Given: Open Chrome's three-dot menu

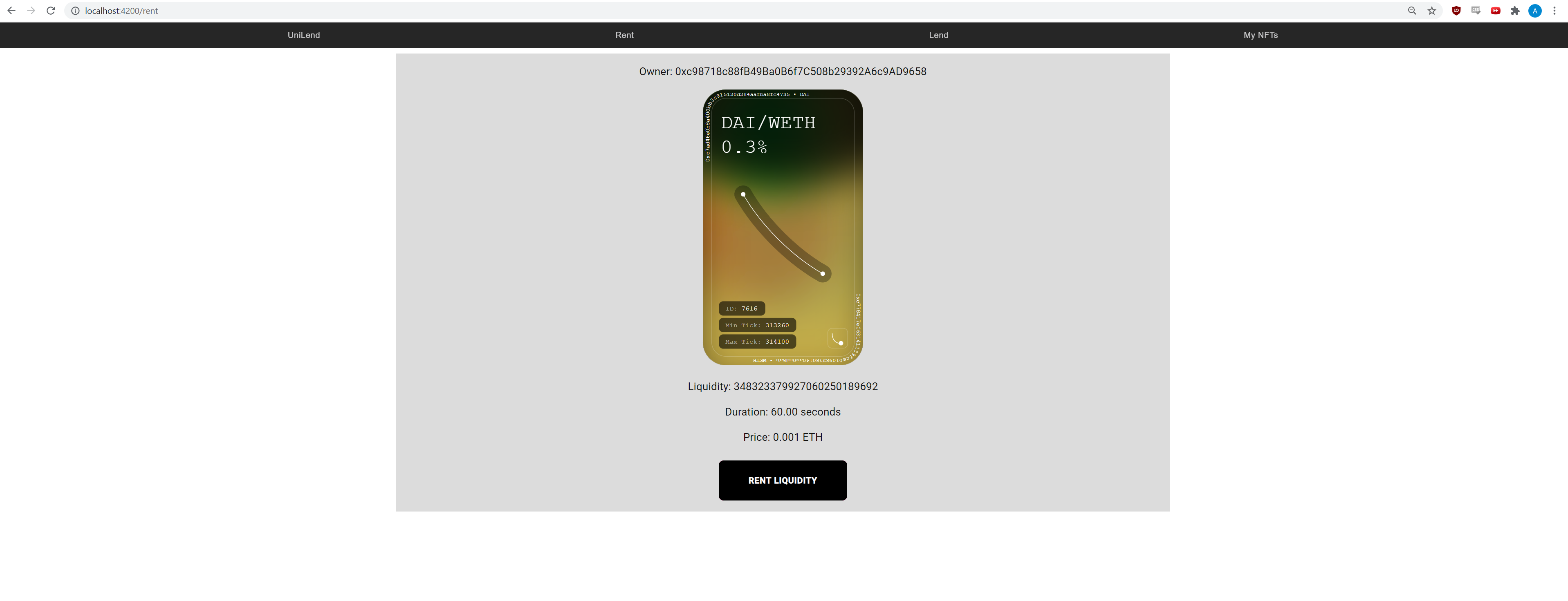Looking at the screenshot, I should click(x=1554, y=11).
